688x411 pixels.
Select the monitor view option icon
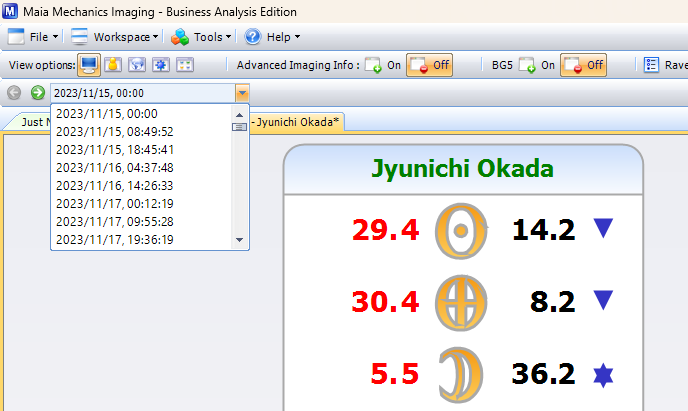click(89, 65)
